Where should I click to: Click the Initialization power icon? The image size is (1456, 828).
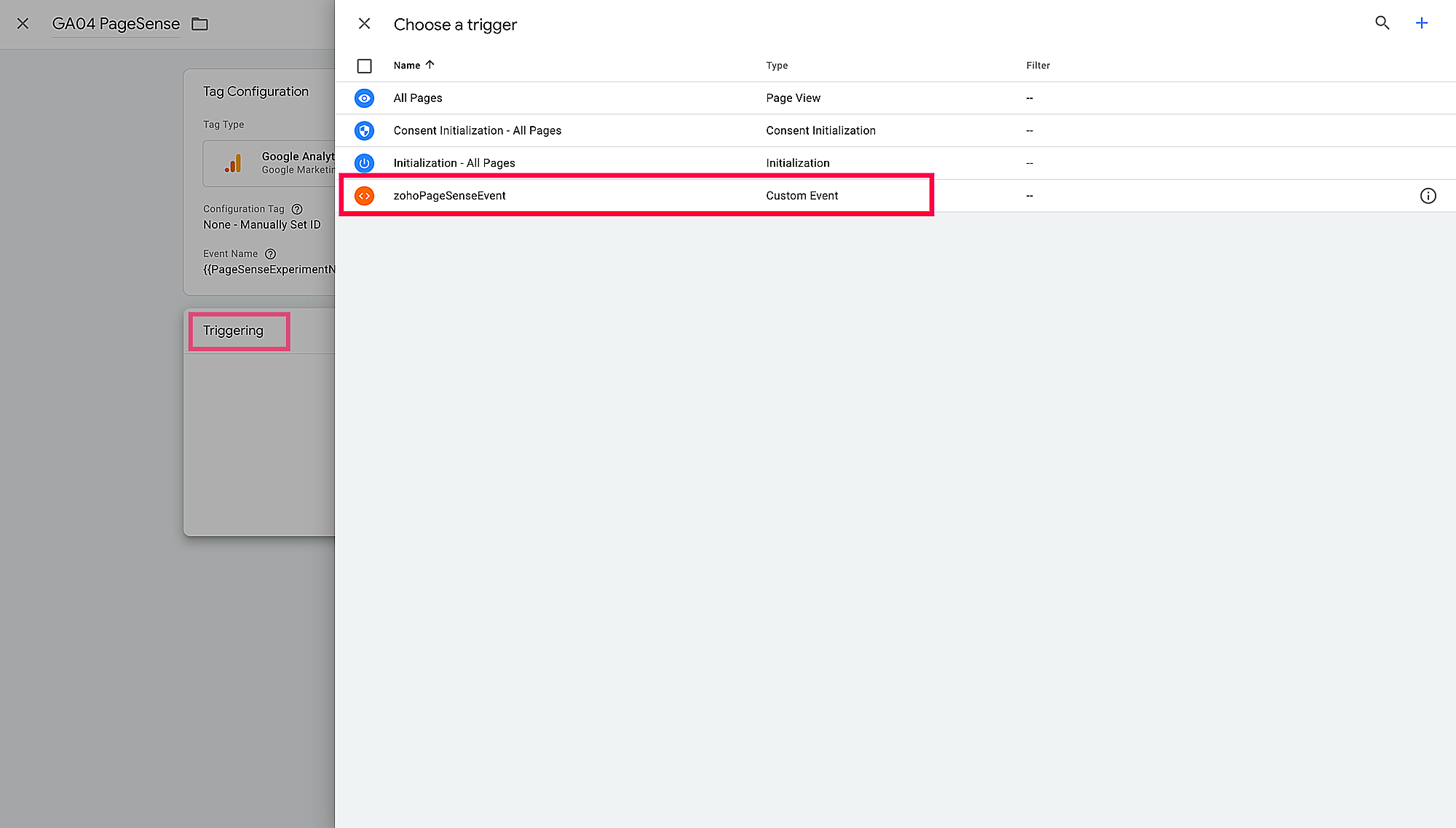point(364,163)
